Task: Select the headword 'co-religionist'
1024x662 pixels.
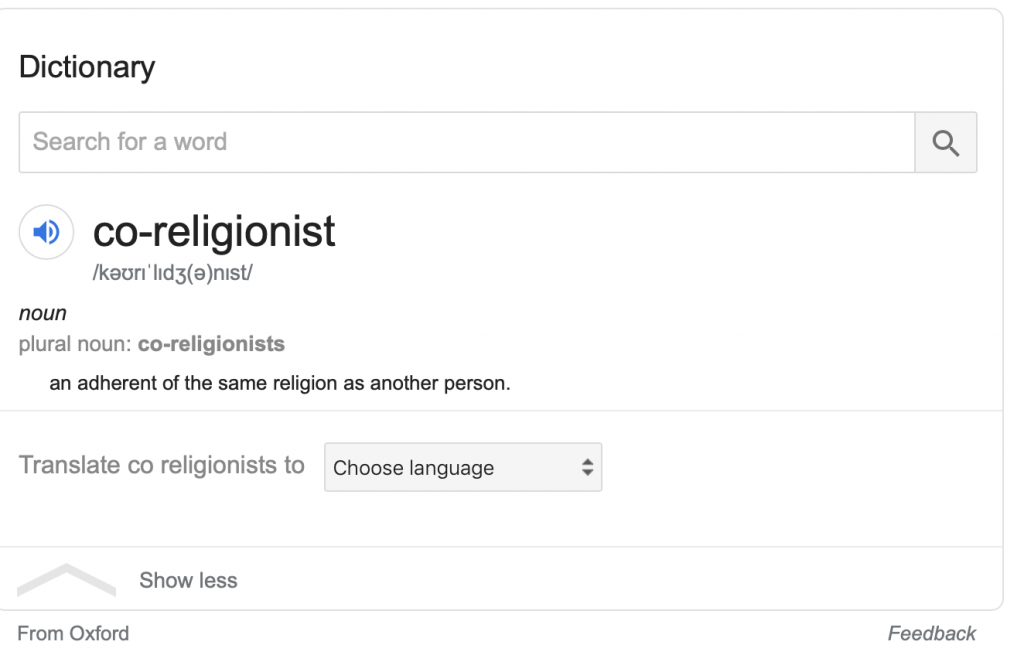Action: point(214,232)
